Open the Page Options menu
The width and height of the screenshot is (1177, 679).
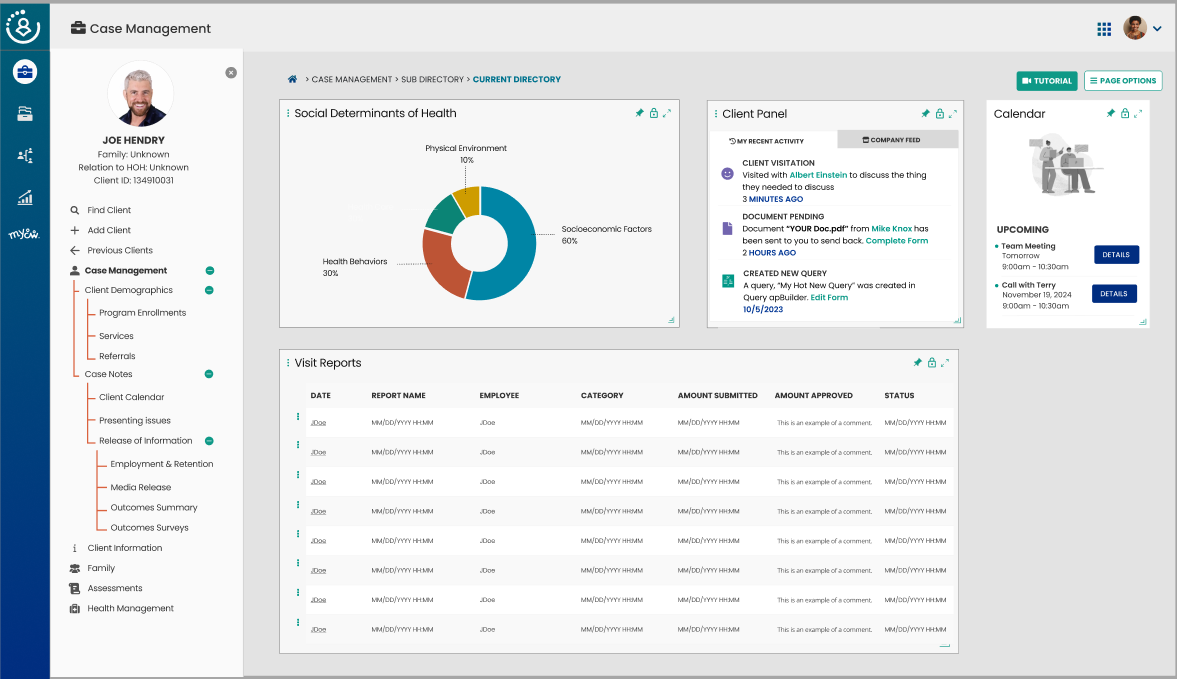tap(1123, 81)
